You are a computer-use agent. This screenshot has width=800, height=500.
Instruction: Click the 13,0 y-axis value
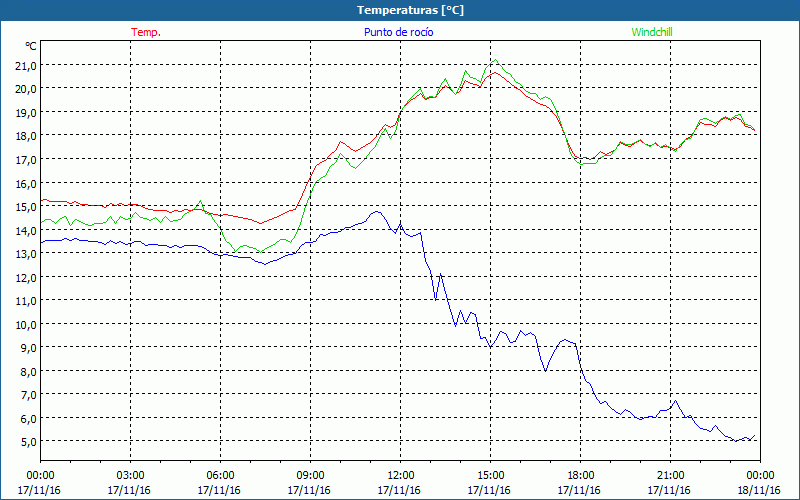coord(26,254)
